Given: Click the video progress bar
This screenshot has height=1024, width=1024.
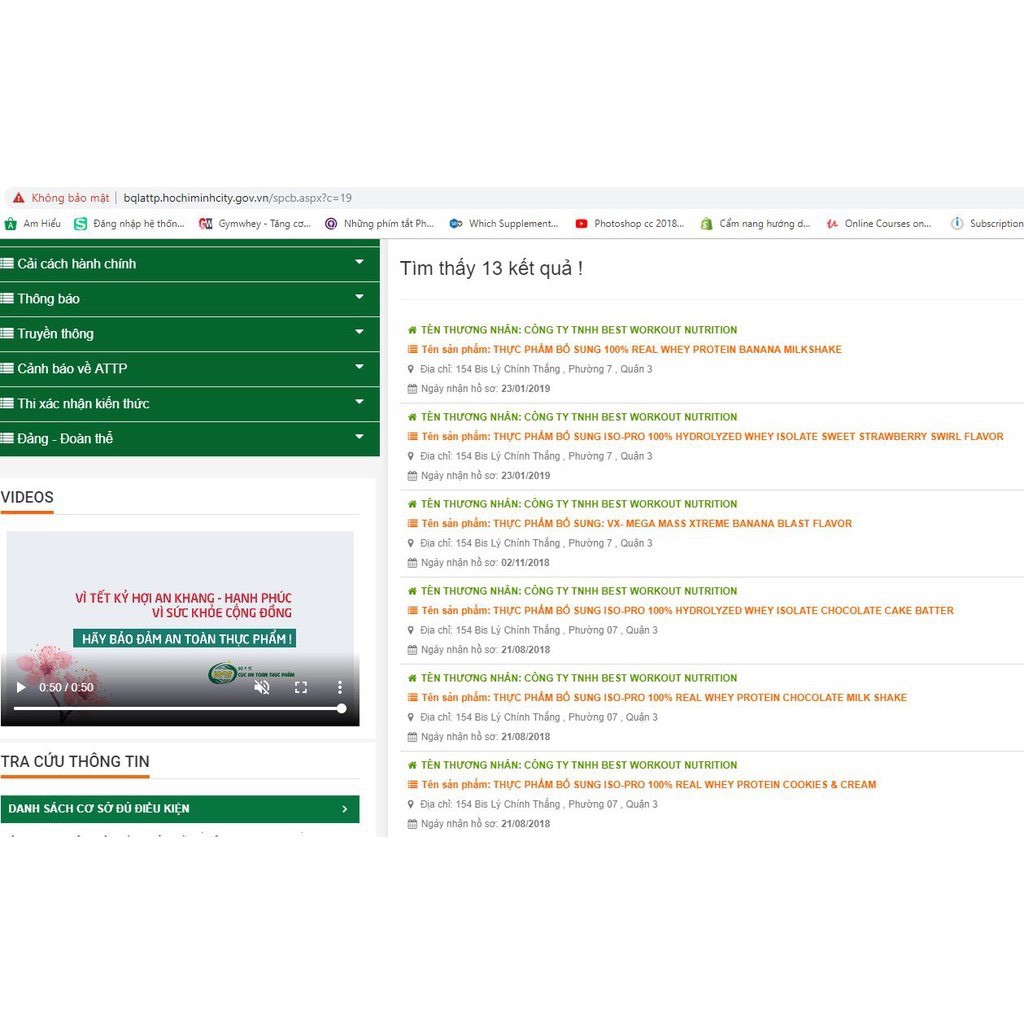Looking at the screenshot, I should (180, 708).
